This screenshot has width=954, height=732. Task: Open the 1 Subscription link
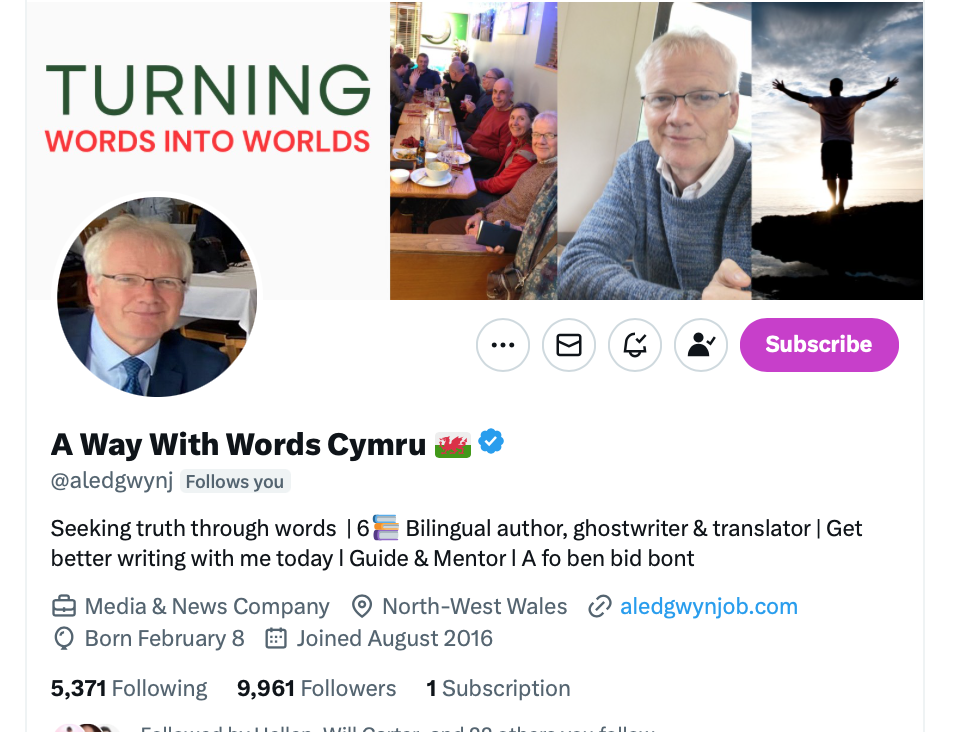(498, 688)
